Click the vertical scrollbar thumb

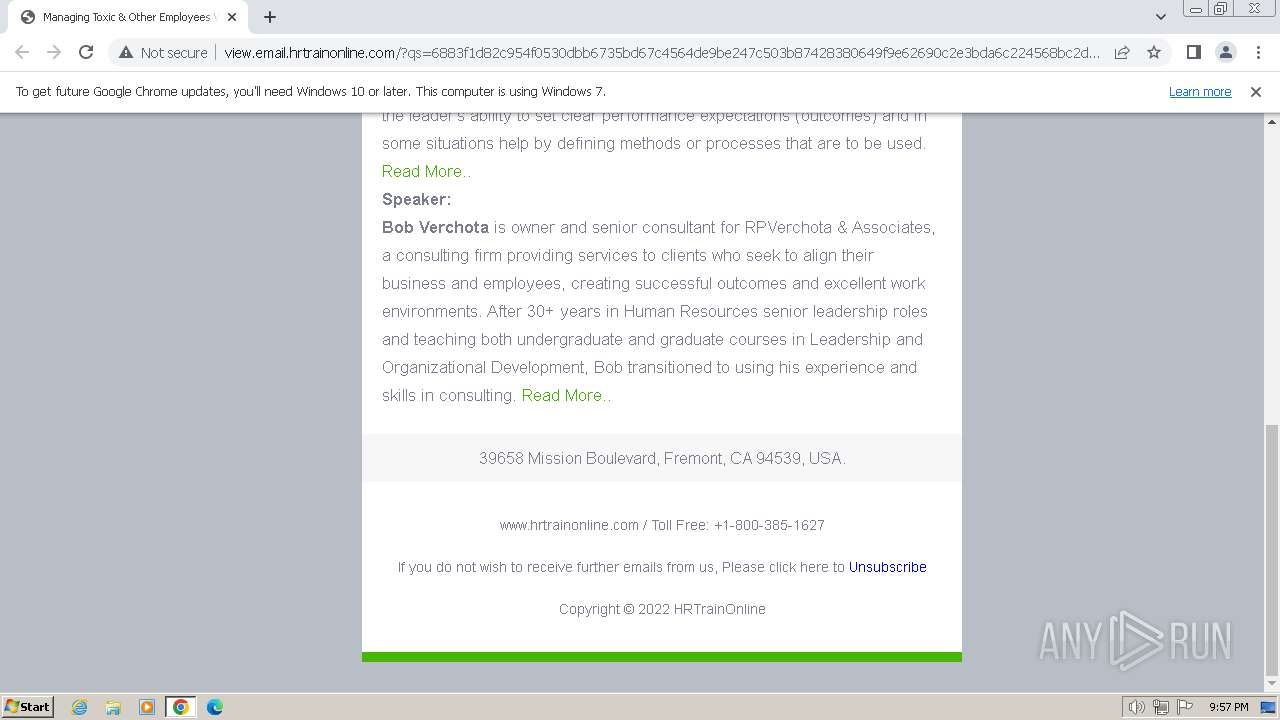tap(1272, 550)
